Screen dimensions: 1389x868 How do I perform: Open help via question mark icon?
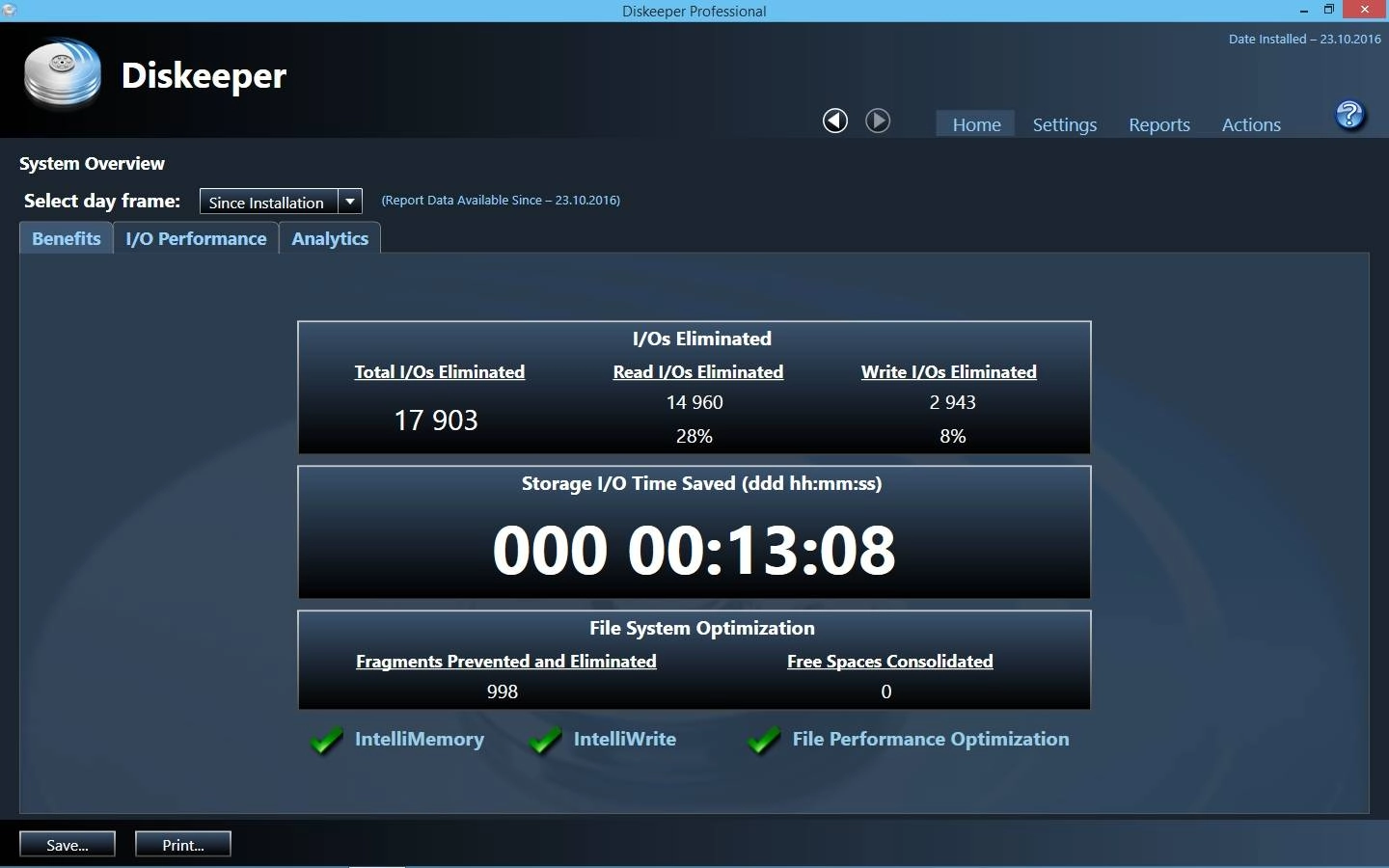click(x=1349, y=116)
